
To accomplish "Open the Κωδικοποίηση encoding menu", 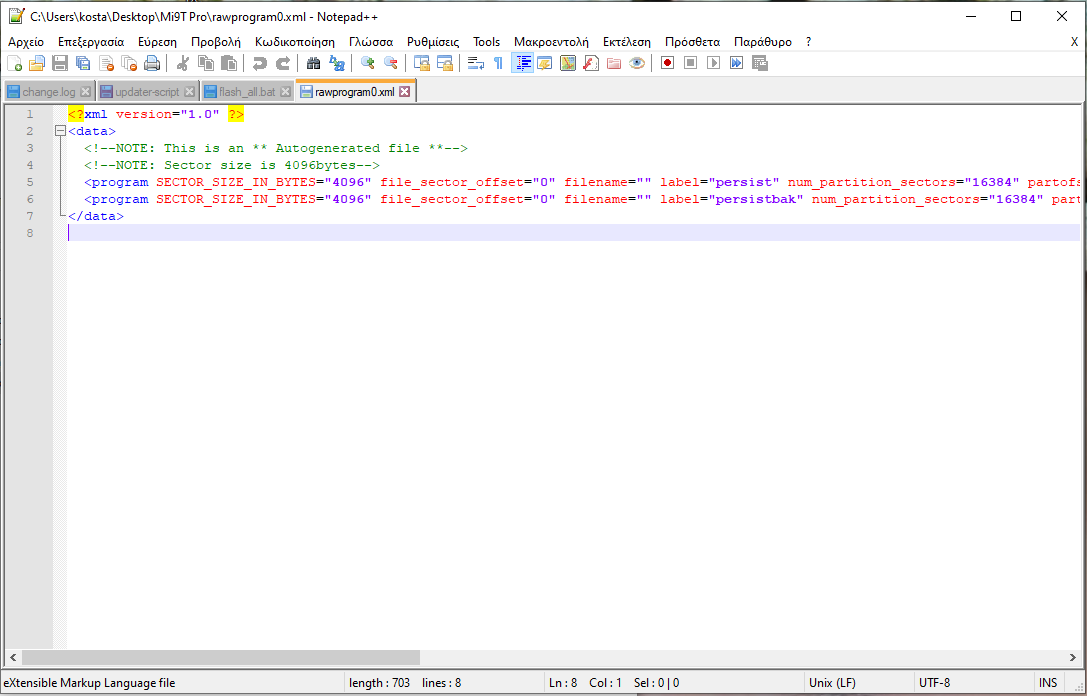I will 294,42.
